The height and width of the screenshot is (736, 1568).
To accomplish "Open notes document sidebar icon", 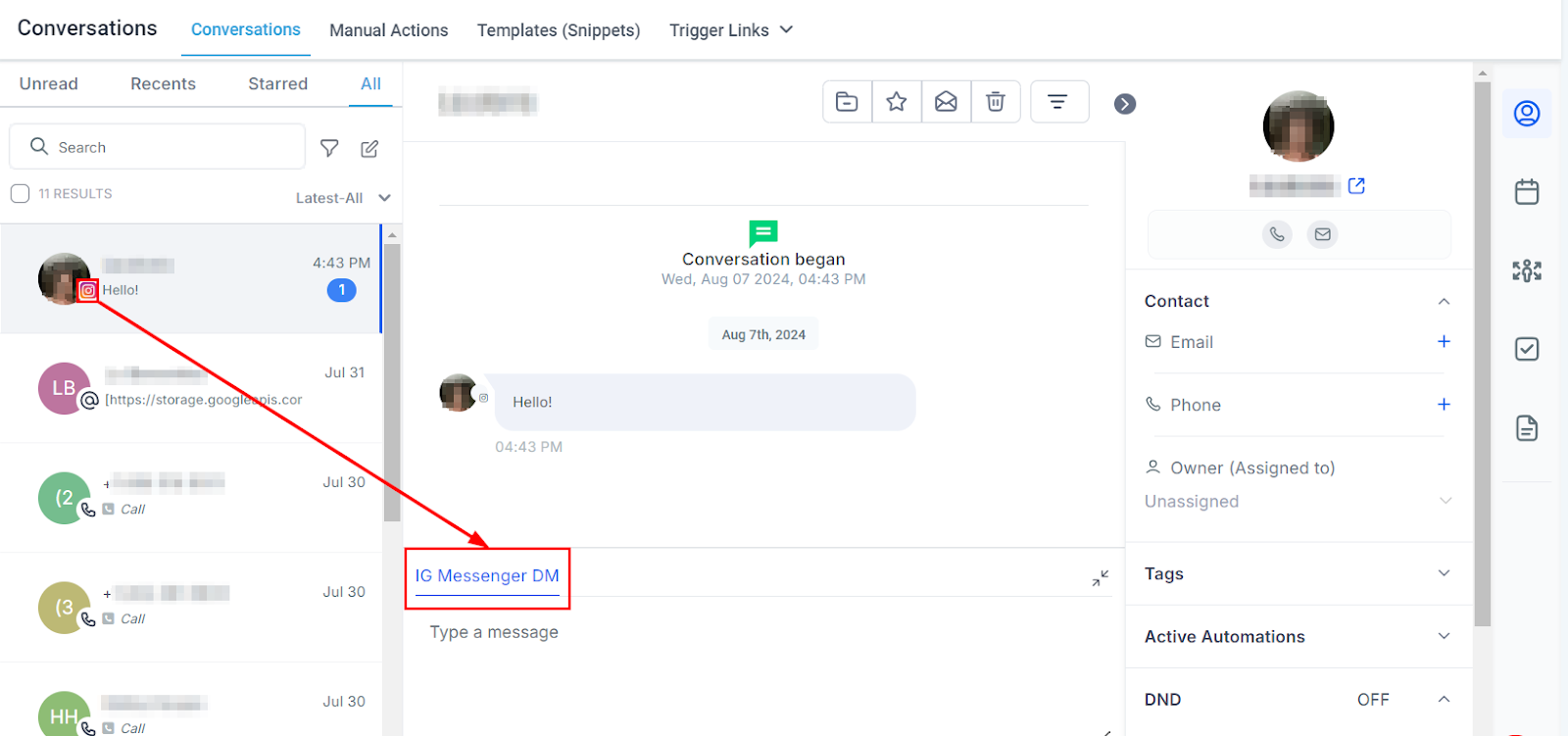I will click(x=1527, y=428).
